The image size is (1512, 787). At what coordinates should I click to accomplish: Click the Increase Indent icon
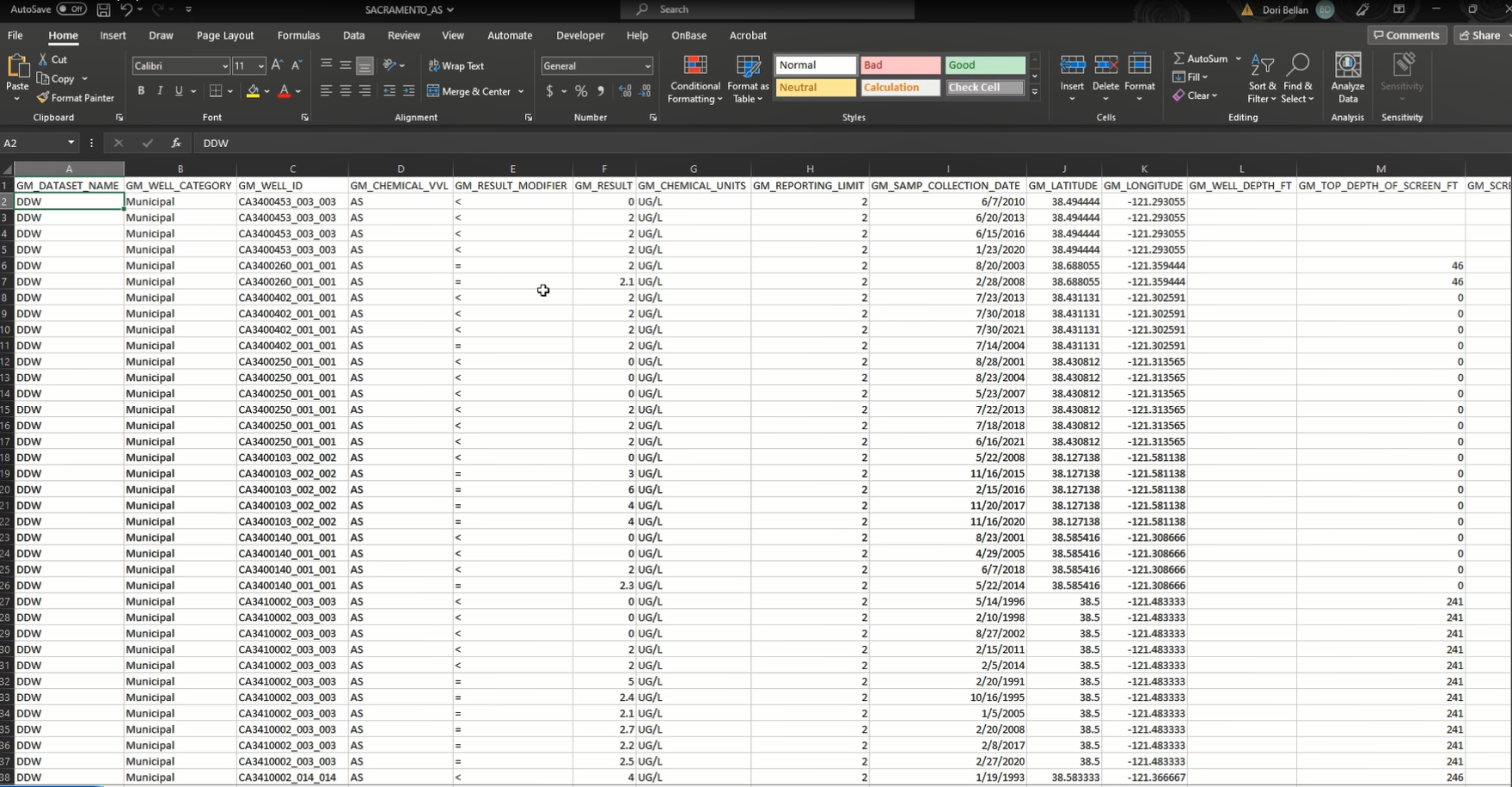tap(409, 91)
